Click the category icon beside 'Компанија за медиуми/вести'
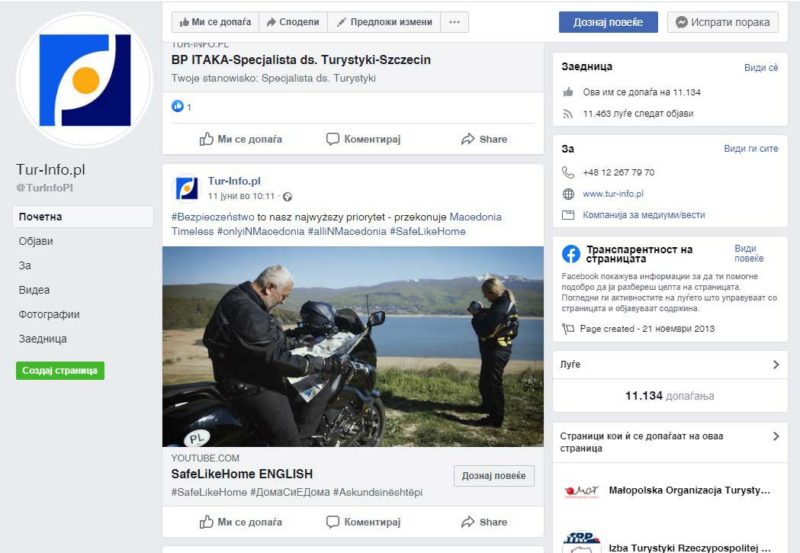The image size is (800, 553). coord(568,215)
